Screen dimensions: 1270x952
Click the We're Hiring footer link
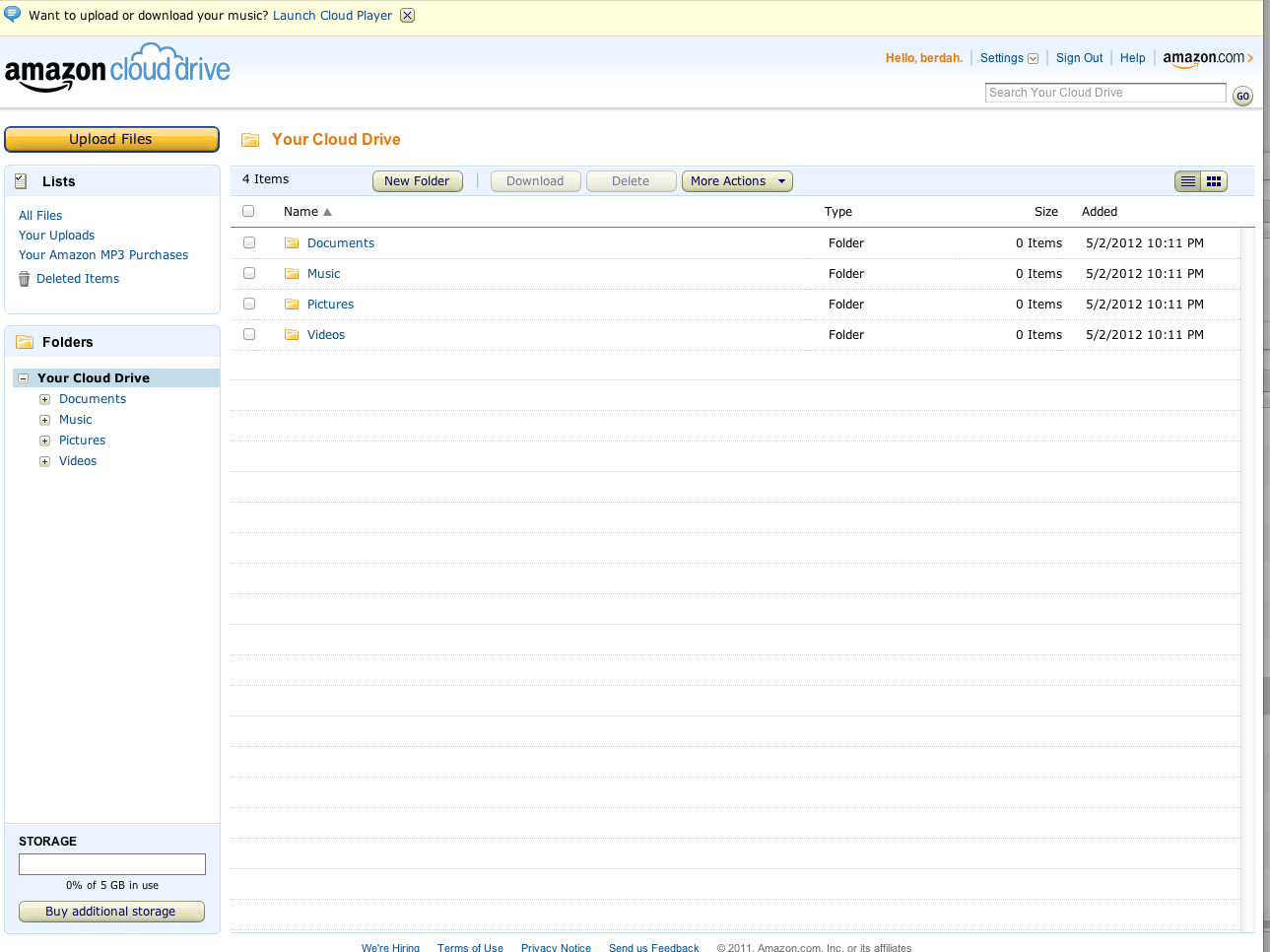click(390, 947)
